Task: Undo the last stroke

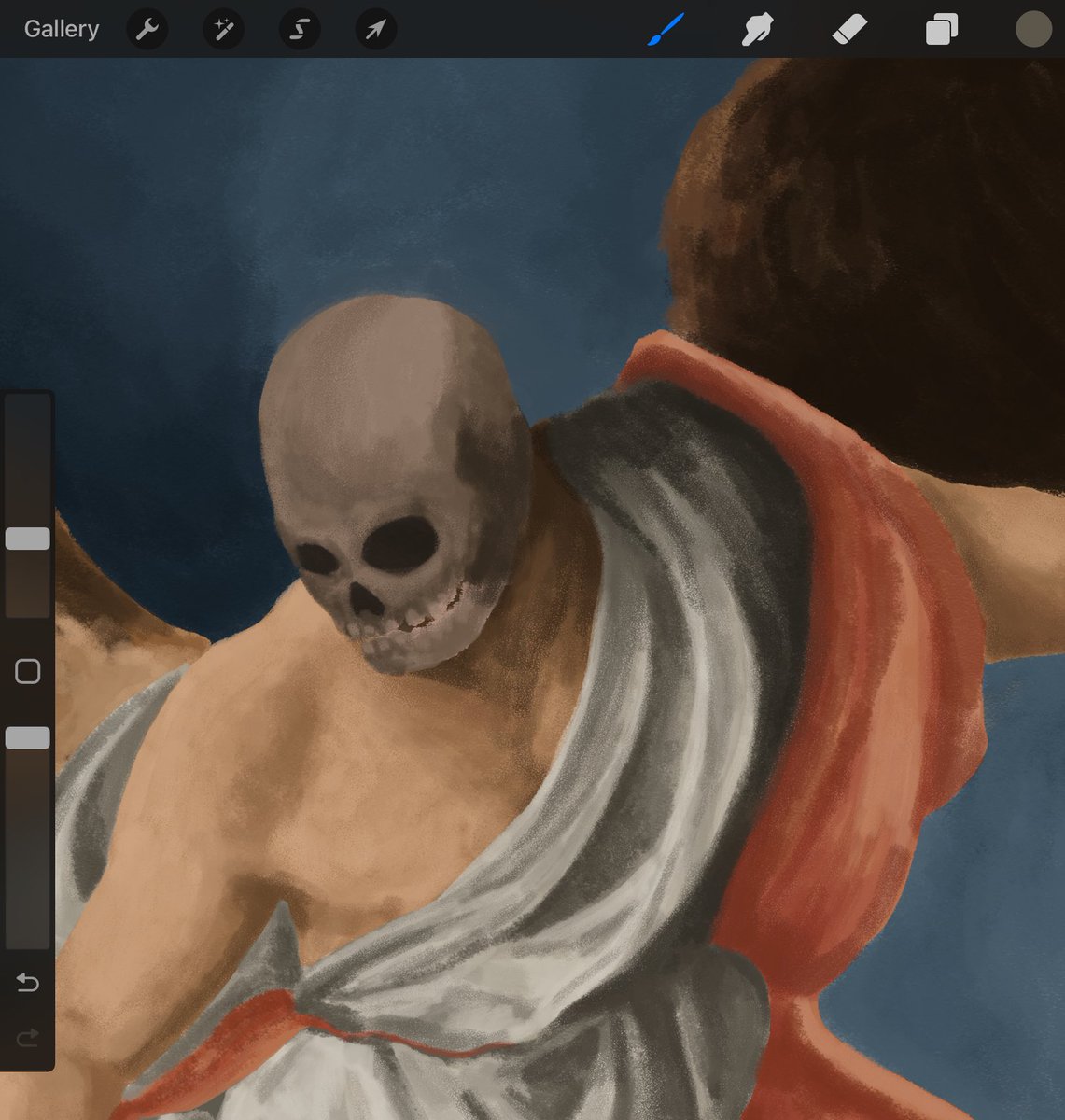Action: [x=27, y=983]
